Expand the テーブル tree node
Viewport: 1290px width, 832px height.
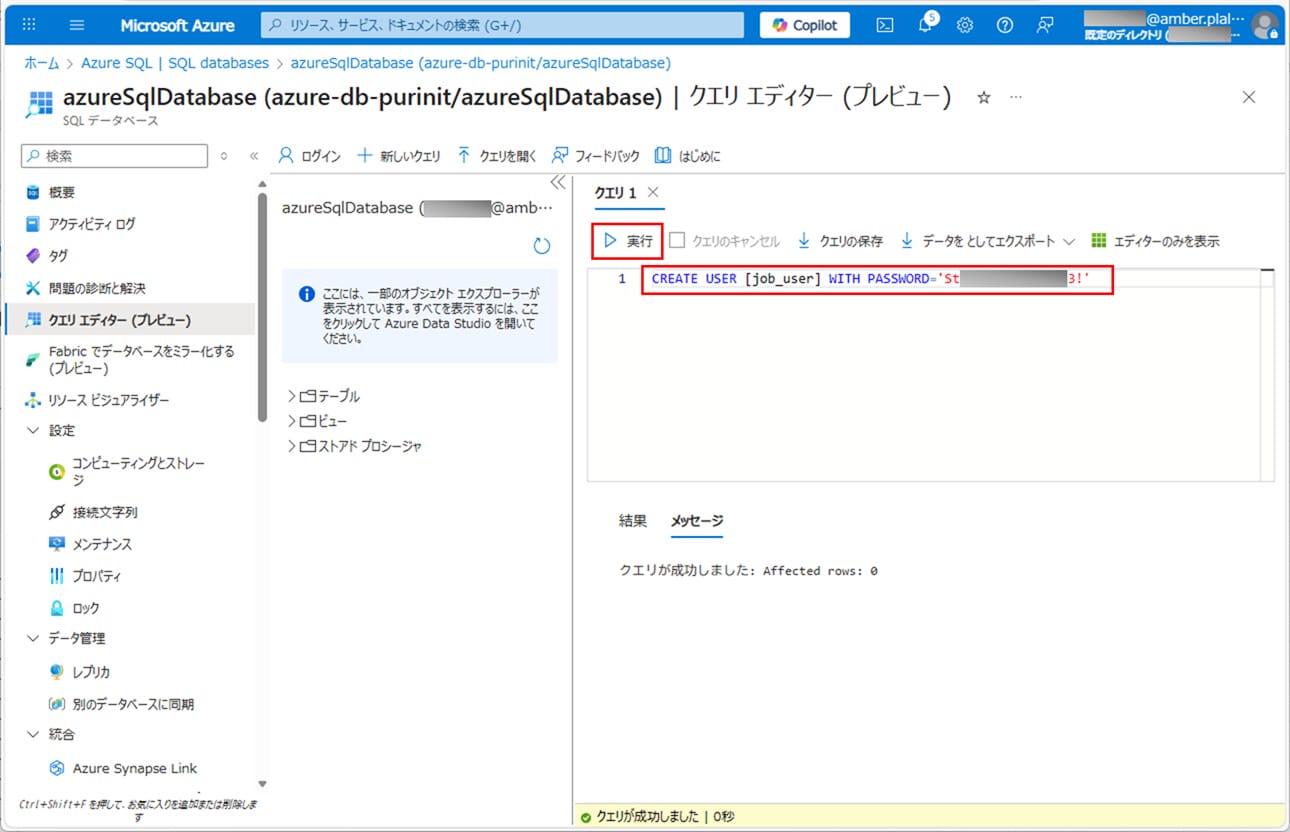click(x=292, y=396)
